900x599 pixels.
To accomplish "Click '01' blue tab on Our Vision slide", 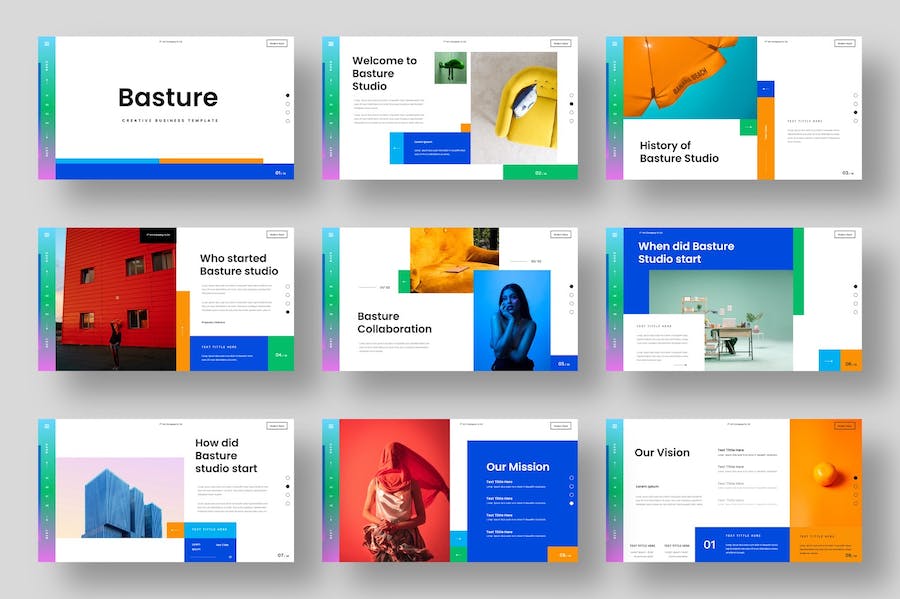I will click(x=710, y=544).
